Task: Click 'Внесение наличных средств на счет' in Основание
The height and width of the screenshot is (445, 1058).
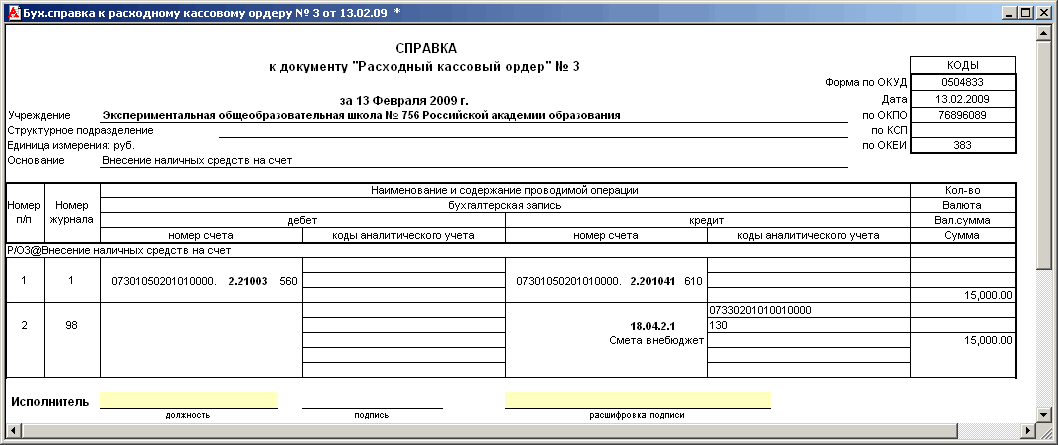Action: 197,160
